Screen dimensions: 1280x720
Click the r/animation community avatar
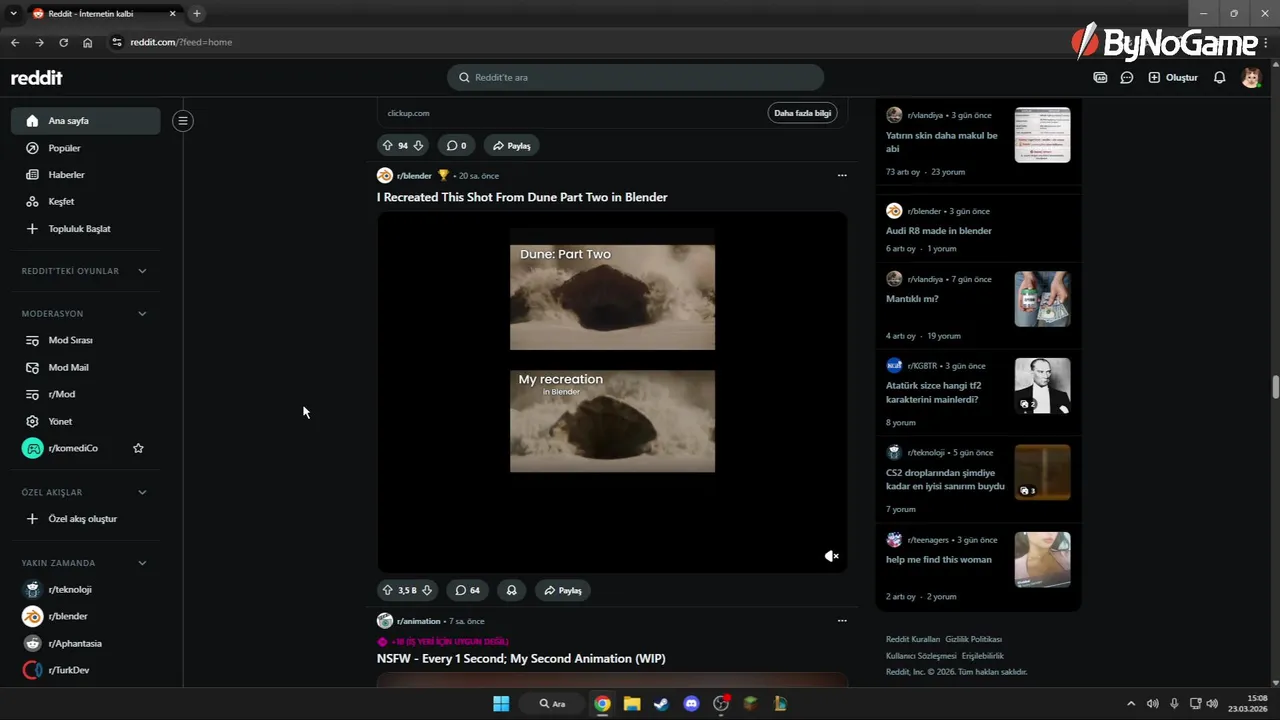click(x=385, y=621)
